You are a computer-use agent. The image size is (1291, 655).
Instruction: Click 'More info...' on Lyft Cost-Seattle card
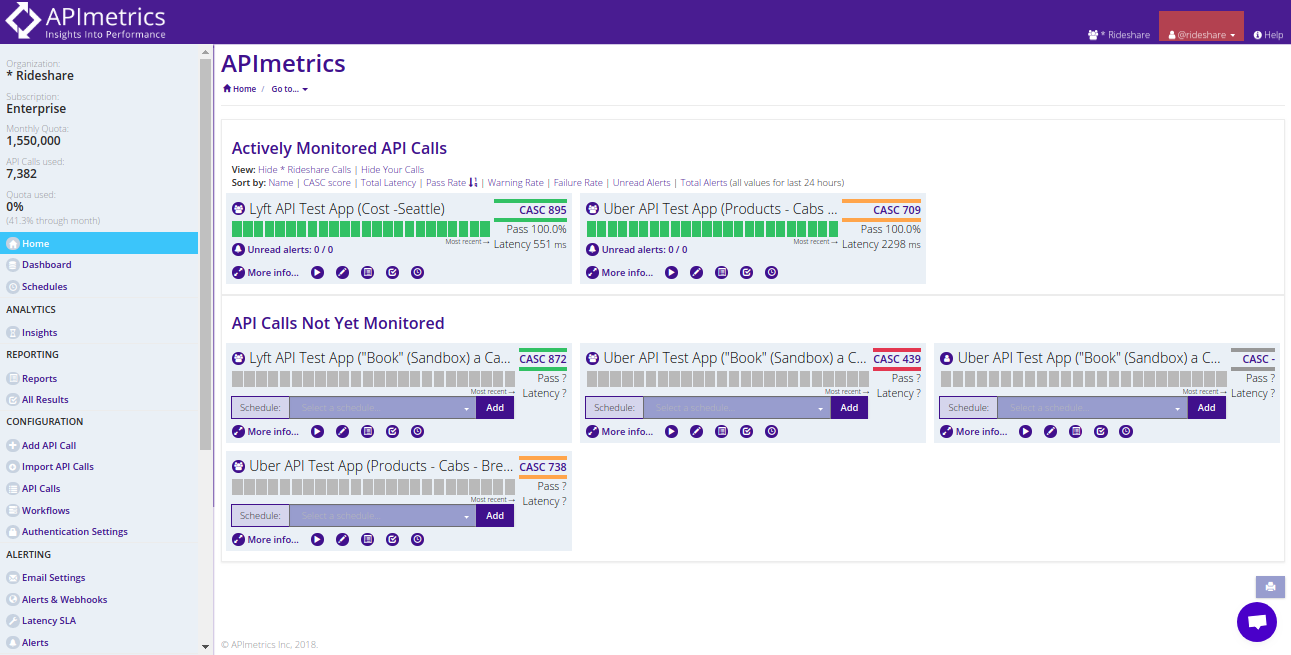coord(265,272)
